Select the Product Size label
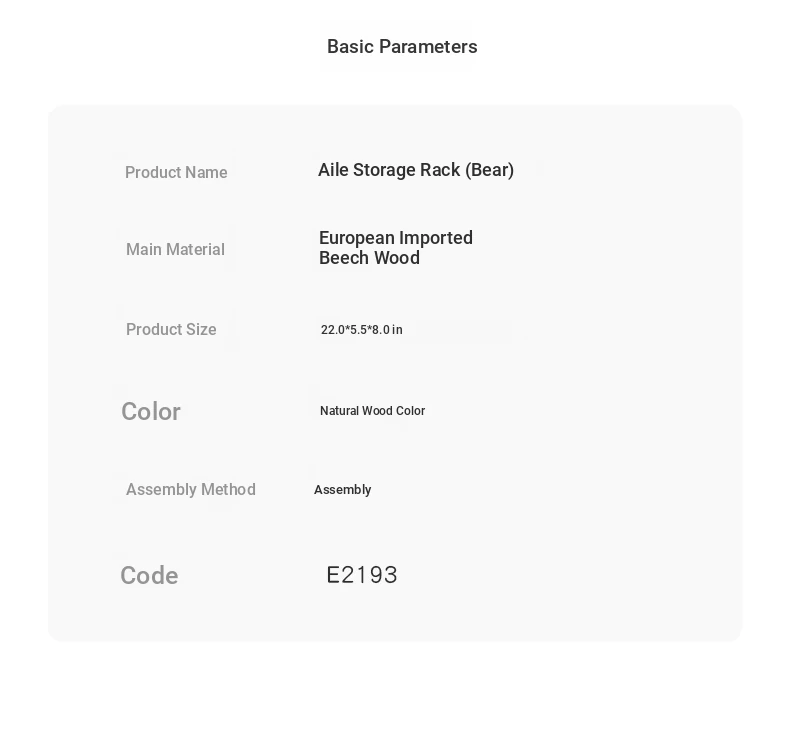 (171, 329)
